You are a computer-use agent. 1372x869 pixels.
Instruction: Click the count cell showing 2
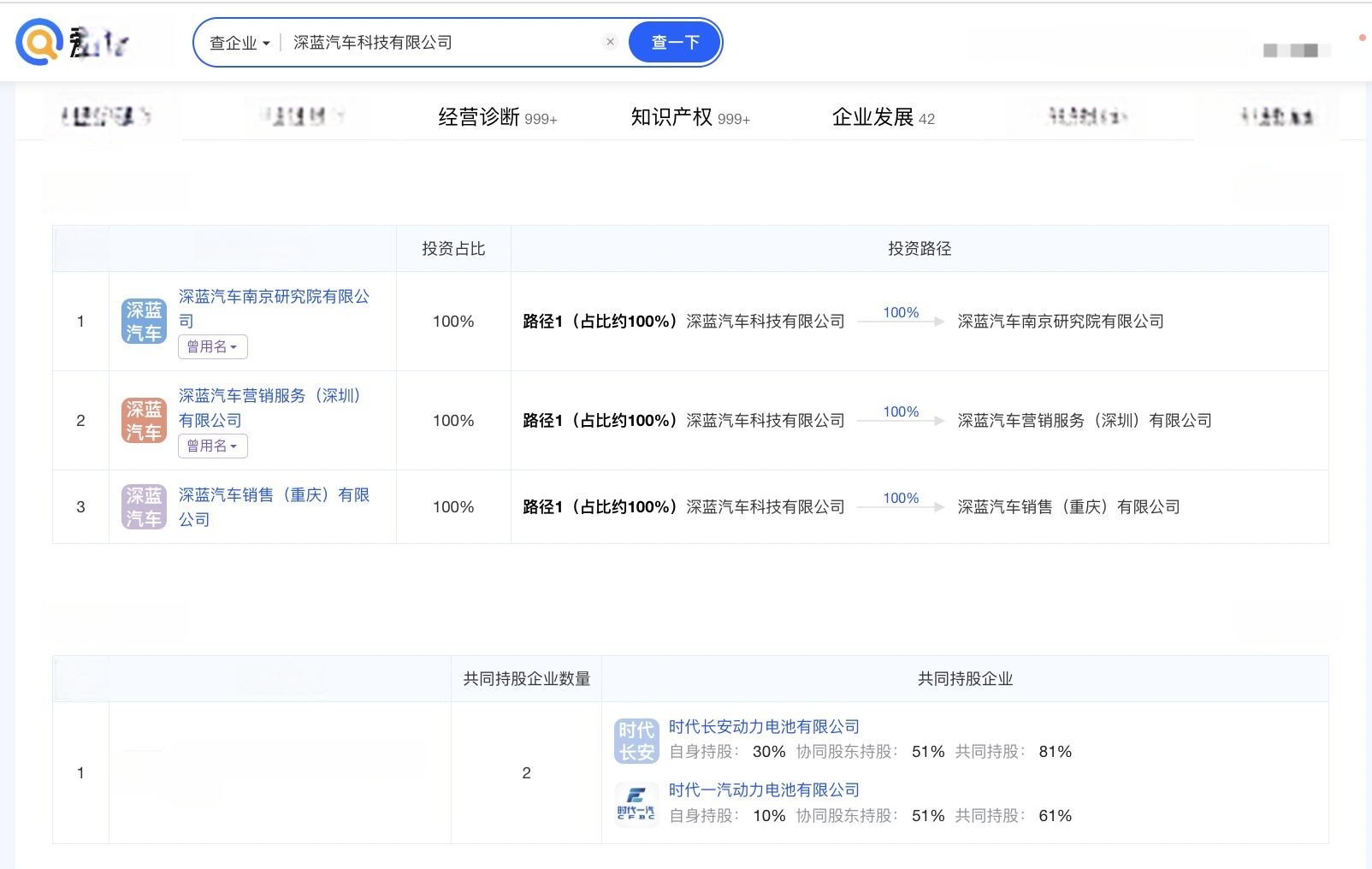526,773
